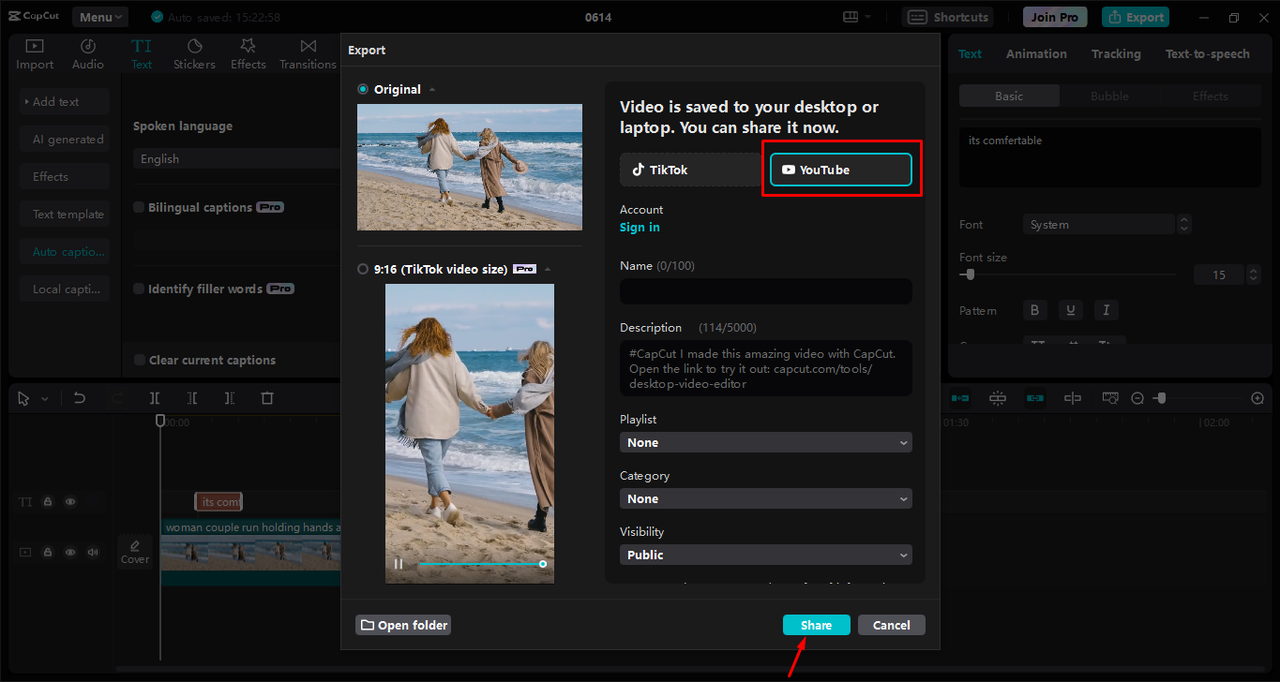Click the Original video preview thumbnail
This screenshot has height=682, width=1280.
click(x=470, y=167)
